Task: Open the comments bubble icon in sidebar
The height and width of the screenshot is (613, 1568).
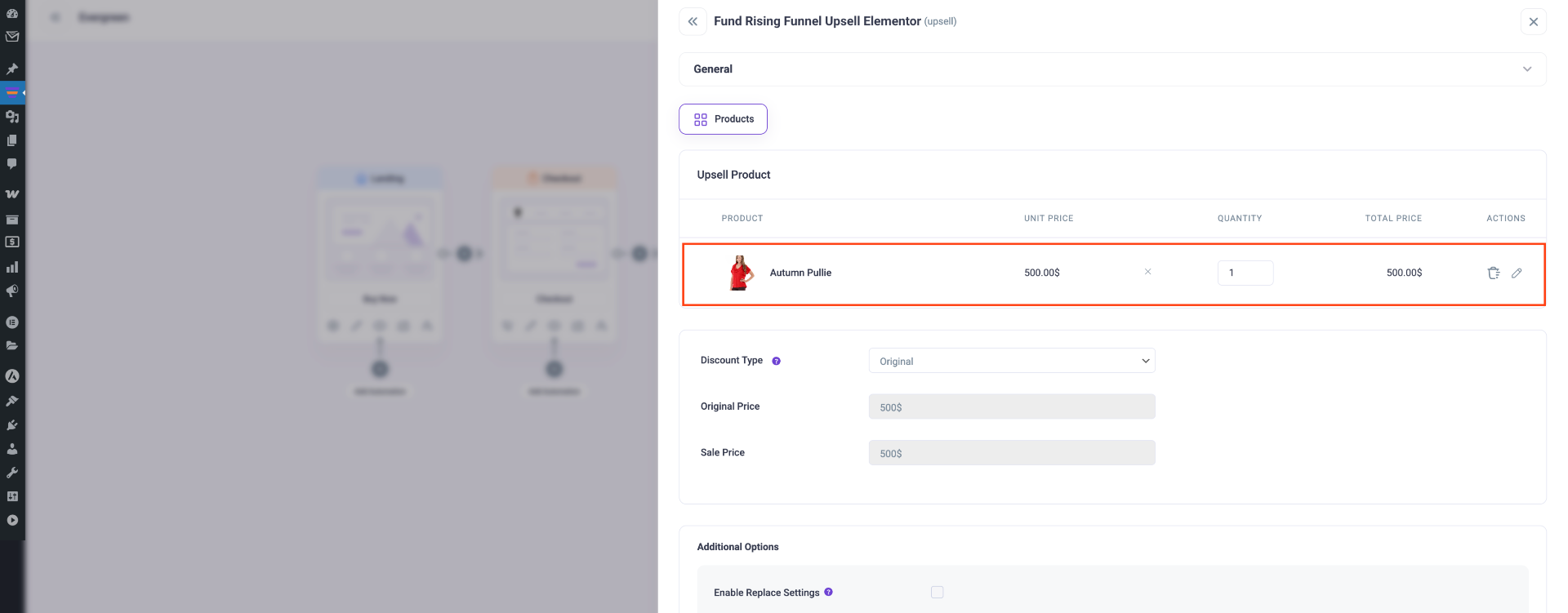Action: click(x=12, y=163)
